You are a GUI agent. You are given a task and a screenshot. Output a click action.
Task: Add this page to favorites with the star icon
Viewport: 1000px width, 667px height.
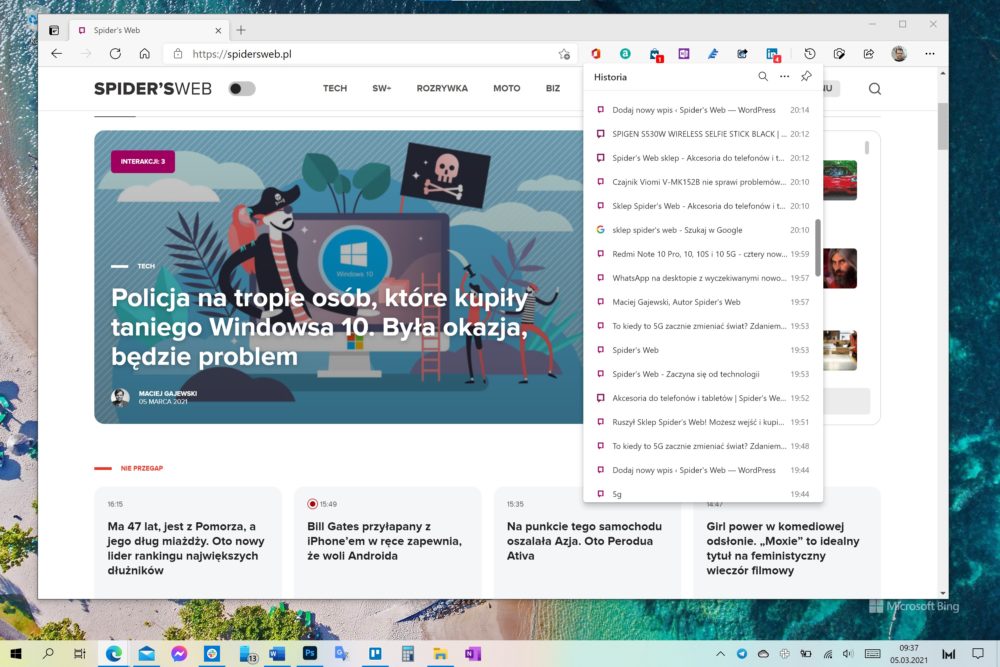pyautogui.click(x=564, y=54)
